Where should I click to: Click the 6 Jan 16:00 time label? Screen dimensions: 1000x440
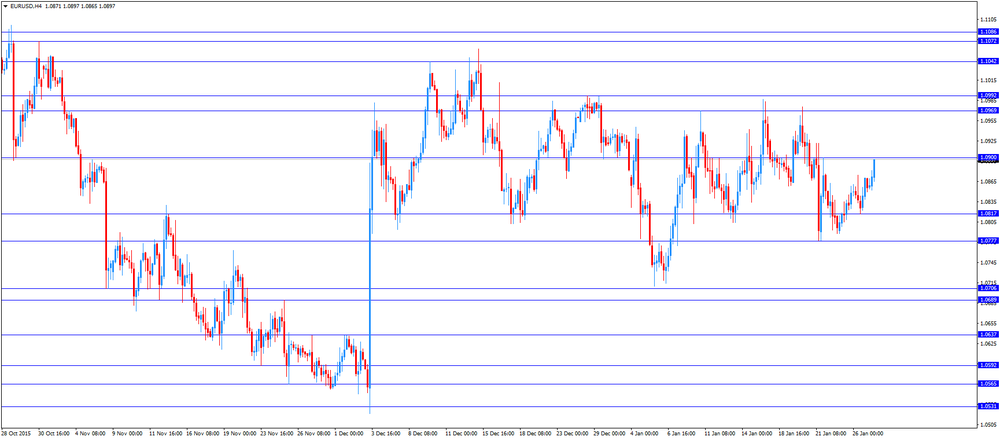pyautogui.click(x=683, y=433)
